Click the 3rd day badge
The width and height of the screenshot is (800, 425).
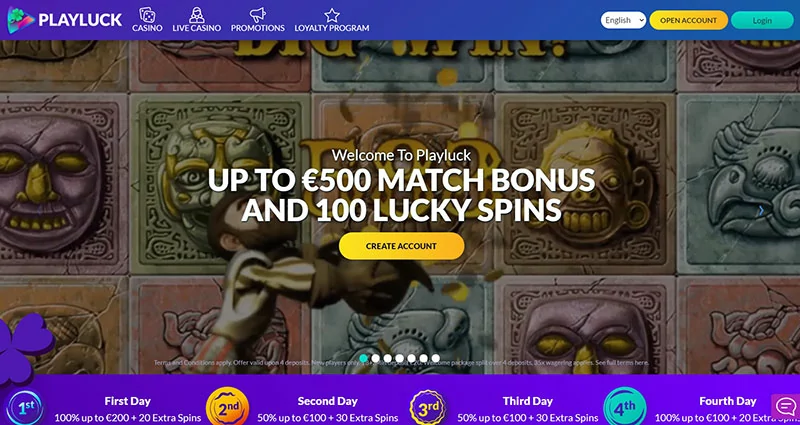[428, 408]
